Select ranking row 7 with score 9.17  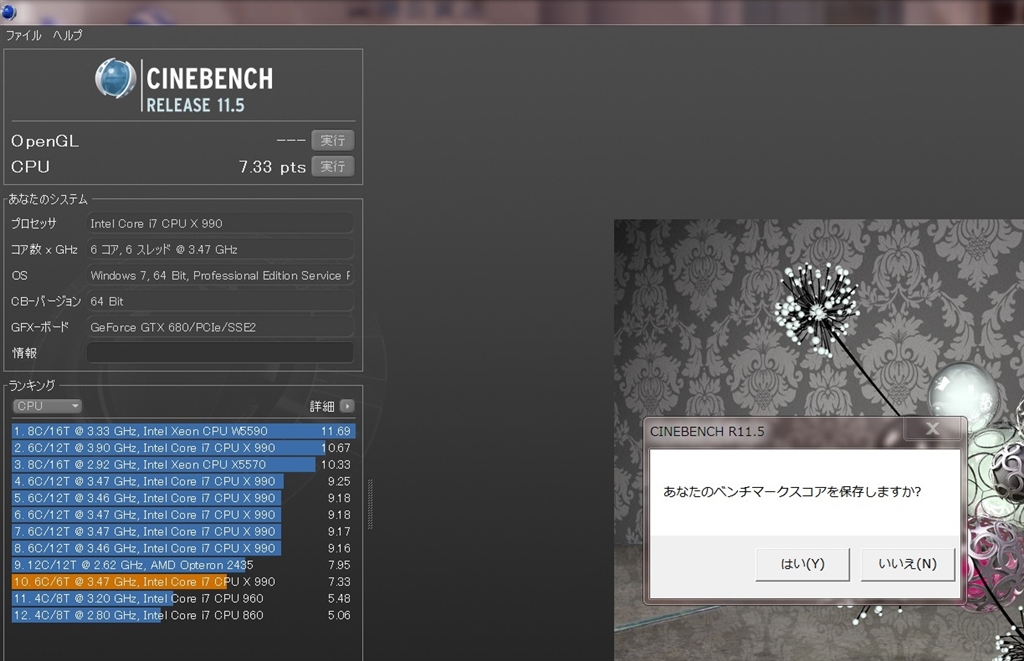[x=183, y=532]
